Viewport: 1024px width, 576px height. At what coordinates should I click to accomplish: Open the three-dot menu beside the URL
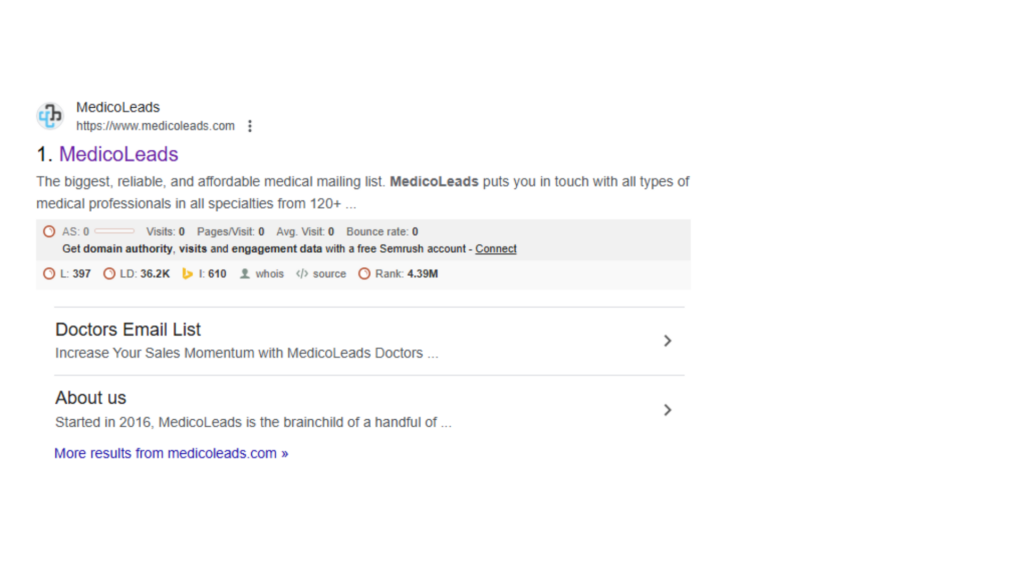tap(250, 126)
